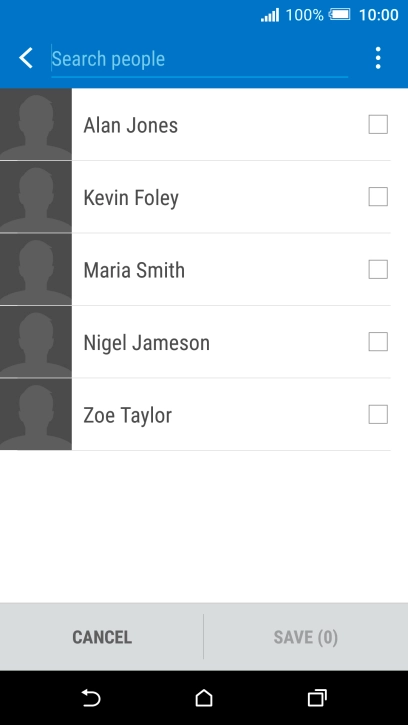Image resolution: width=408 pixels, height=725 pixels.
Task: Tap Zoe Taylor's avatar thumbnail
Action: (36, 414)
